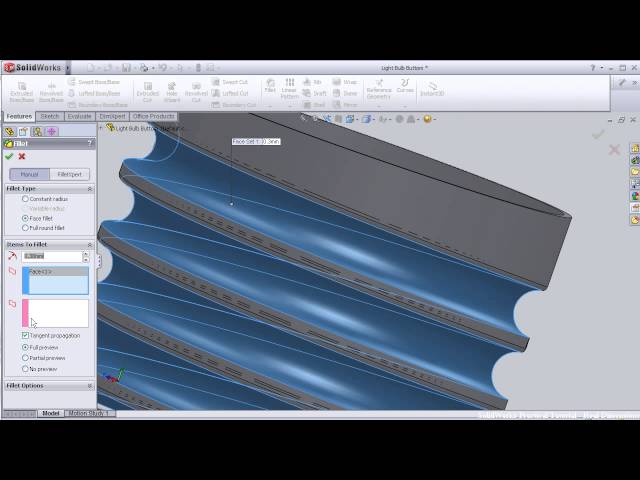Click the Instant3D ribbon icon
This screenshot has height=480, width=640.
pyautogui.click(x=432, y=88)
